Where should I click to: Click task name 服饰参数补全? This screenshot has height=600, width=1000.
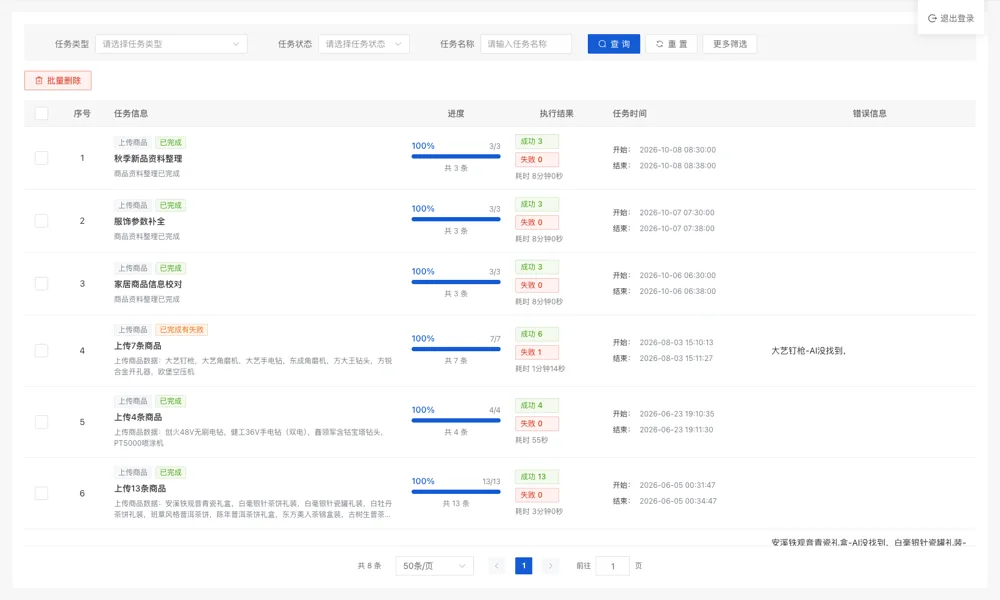coord(140,221)
